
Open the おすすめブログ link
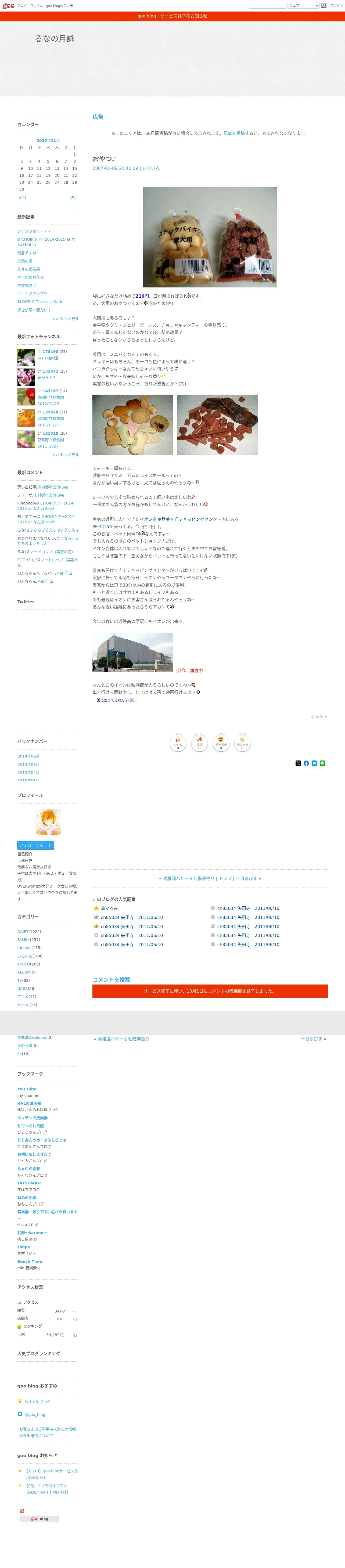point(38,1402)
